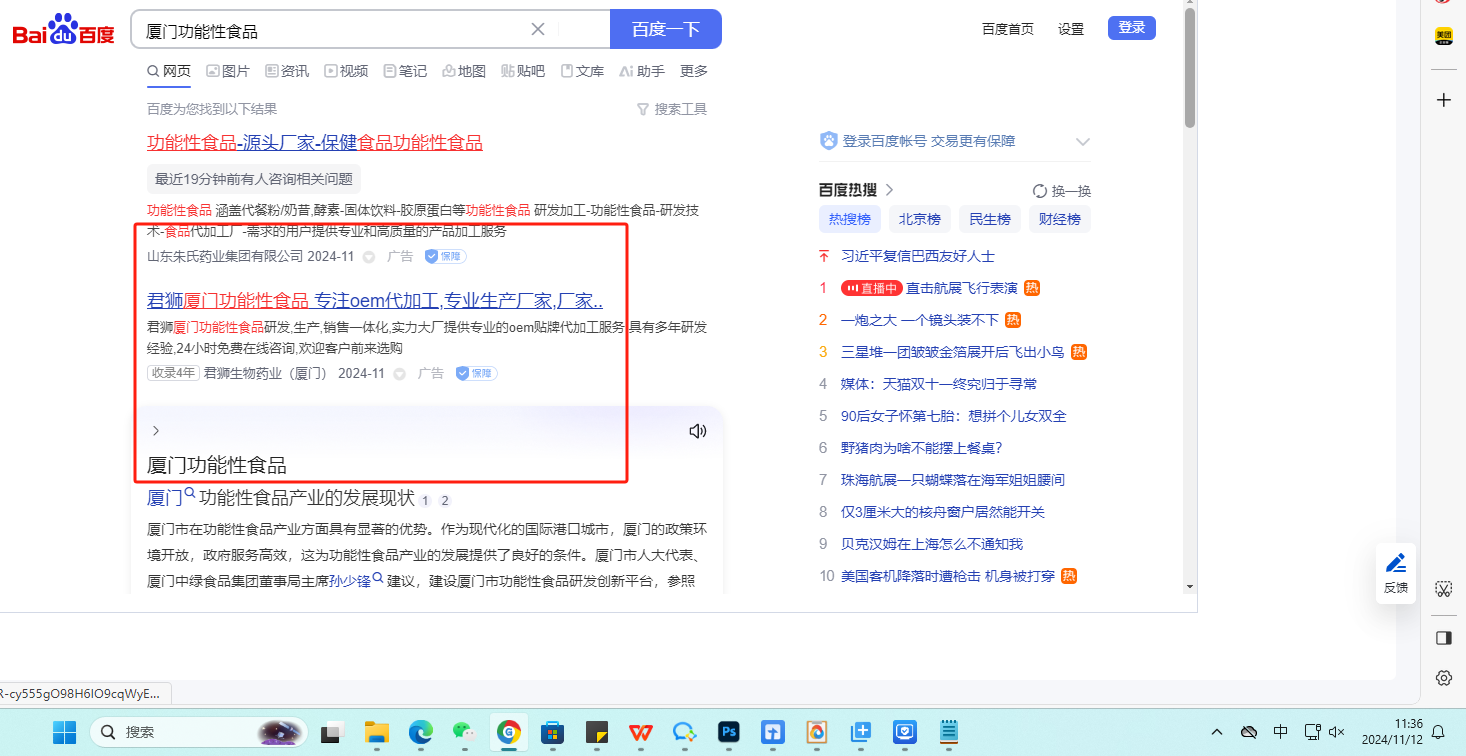The width and height of the screenshot is (1466, 756).
Task: Expand the 登录百度帐号 panel chevron
Action: coord(1082,142)
